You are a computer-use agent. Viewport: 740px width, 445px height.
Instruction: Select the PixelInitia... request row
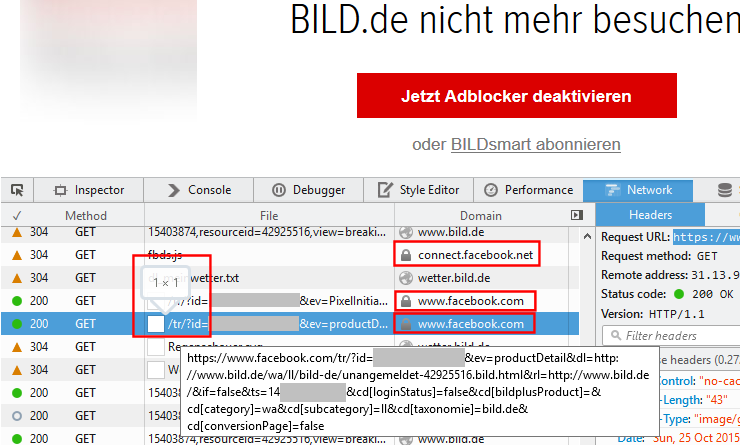290,301
